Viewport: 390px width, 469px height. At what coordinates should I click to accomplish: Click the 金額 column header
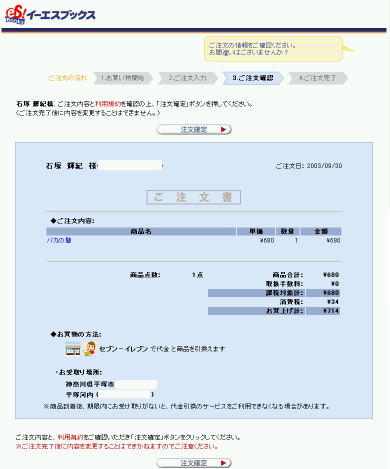(321, 231)
